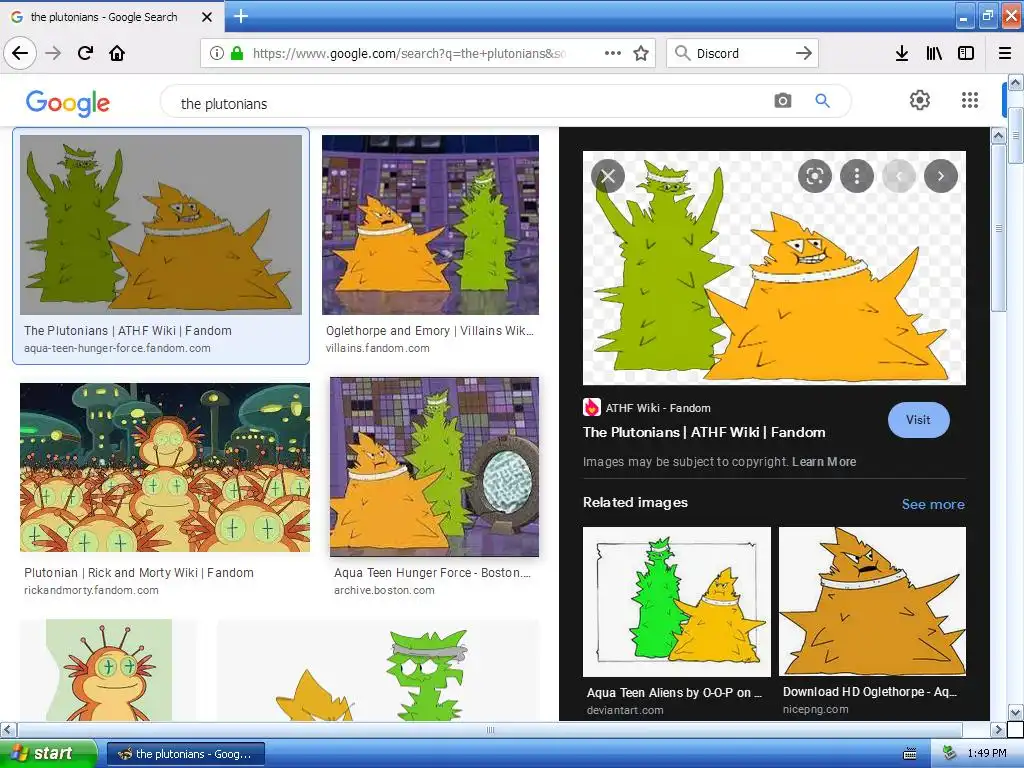This screenshot has height=768, width=1024.
Task: Click aqua-teen-hunger-force.fandom.com source text
Action: point(118,348)
